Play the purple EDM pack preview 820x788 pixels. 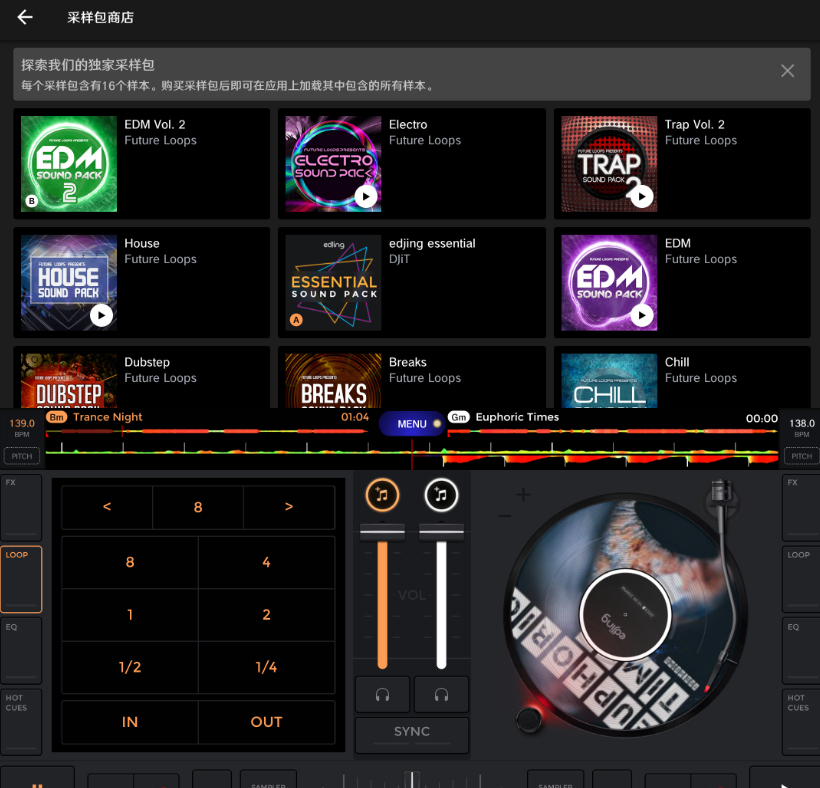coord(641,316)
